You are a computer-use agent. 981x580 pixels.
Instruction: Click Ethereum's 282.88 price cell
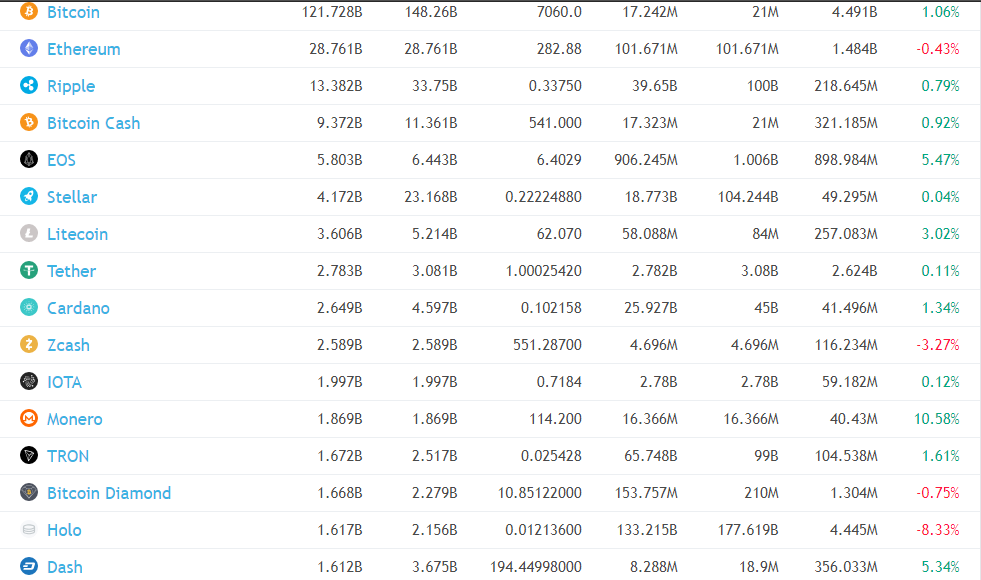click(558, 49)
